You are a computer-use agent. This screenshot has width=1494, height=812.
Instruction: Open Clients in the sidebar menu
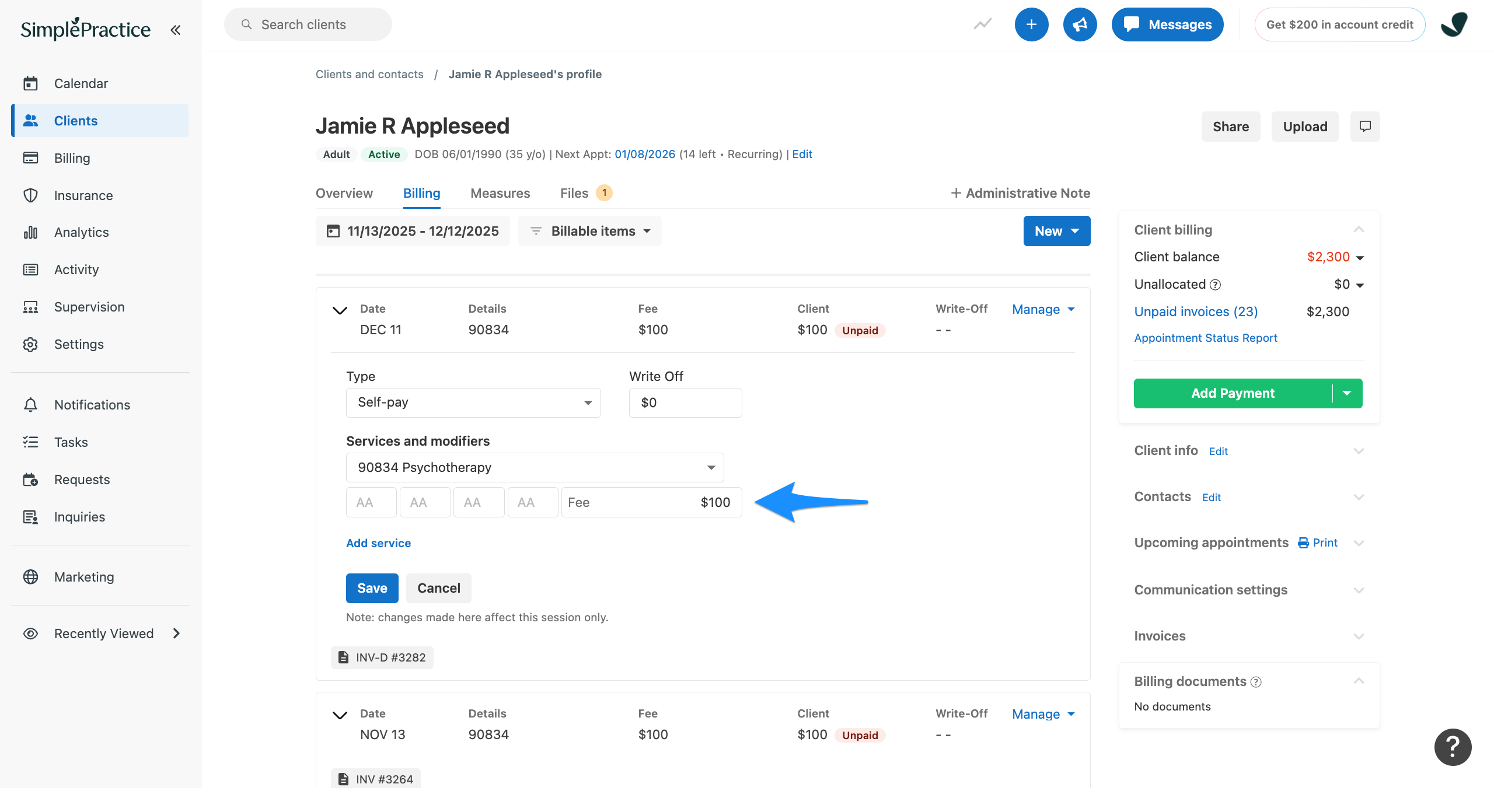[100, 121]
